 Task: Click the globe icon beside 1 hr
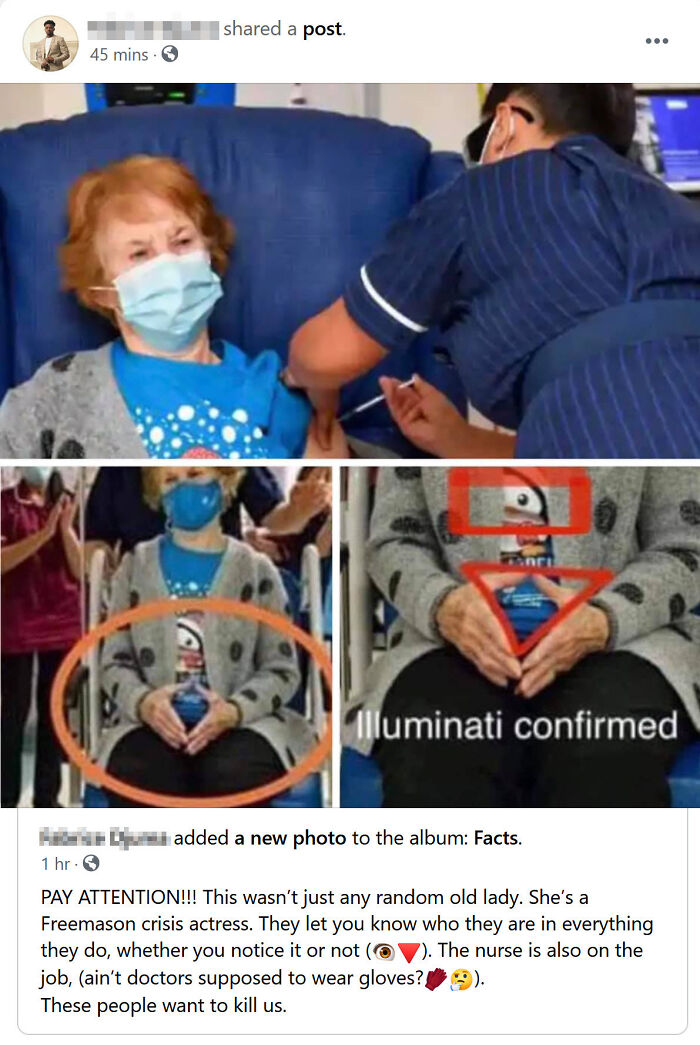(91, 864)
